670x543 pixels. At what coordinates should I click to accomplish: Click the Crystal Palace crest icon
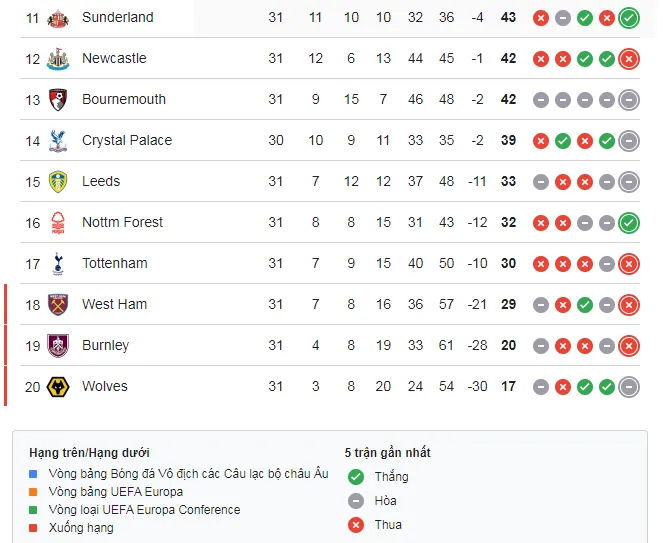58,140
